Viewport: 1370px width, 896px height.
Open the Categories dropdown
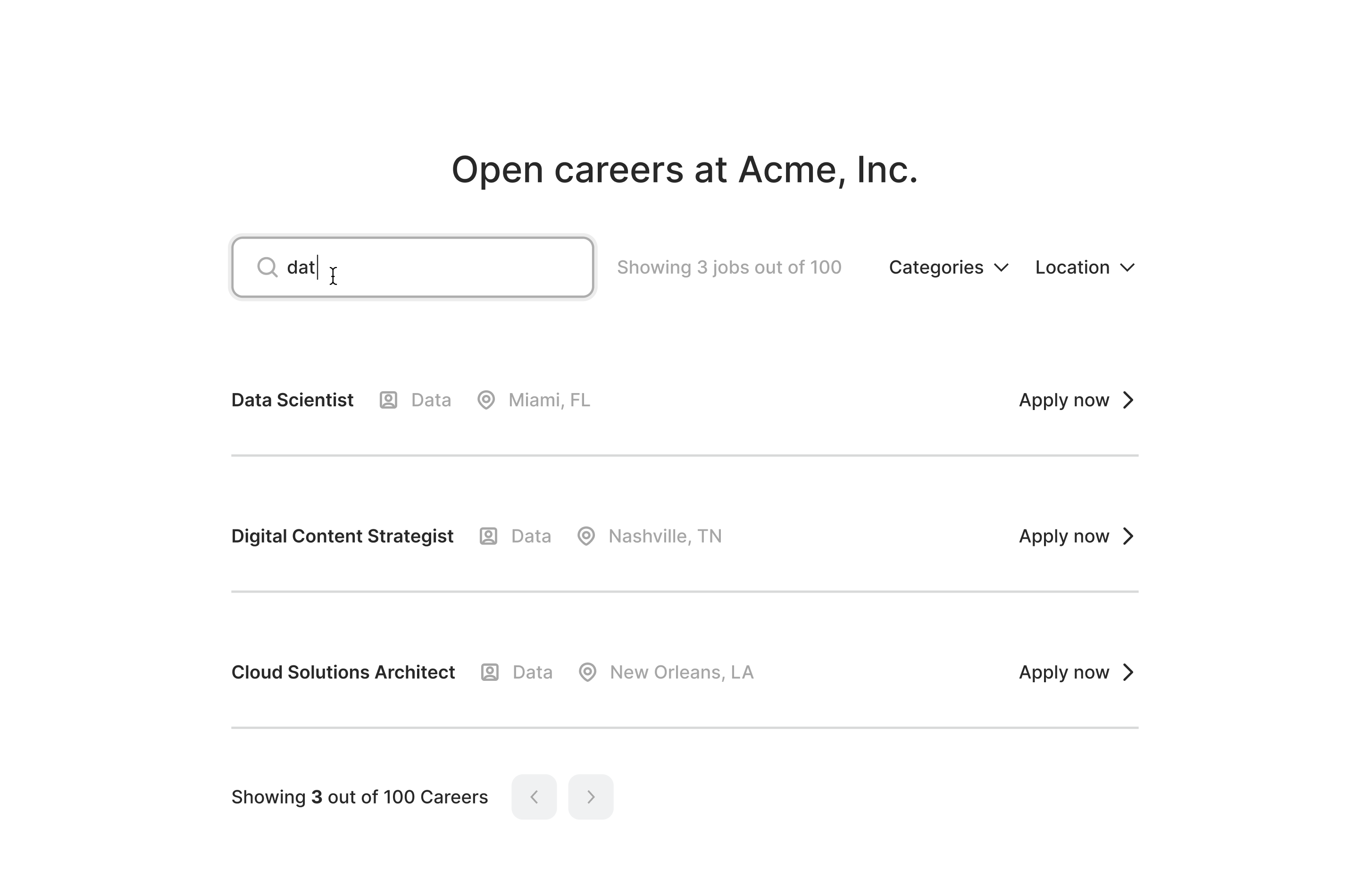coord(949,267)
